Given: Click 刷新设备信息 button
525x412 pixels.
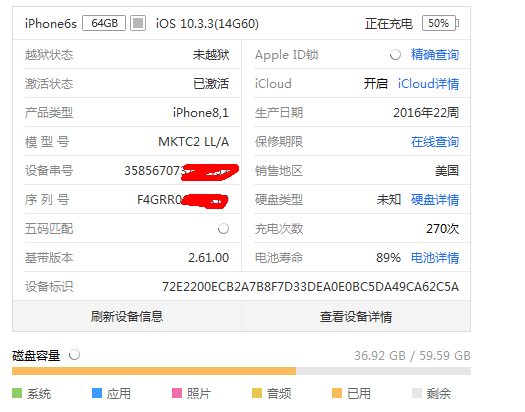Looking at the screenshot, I should (127, 316).
